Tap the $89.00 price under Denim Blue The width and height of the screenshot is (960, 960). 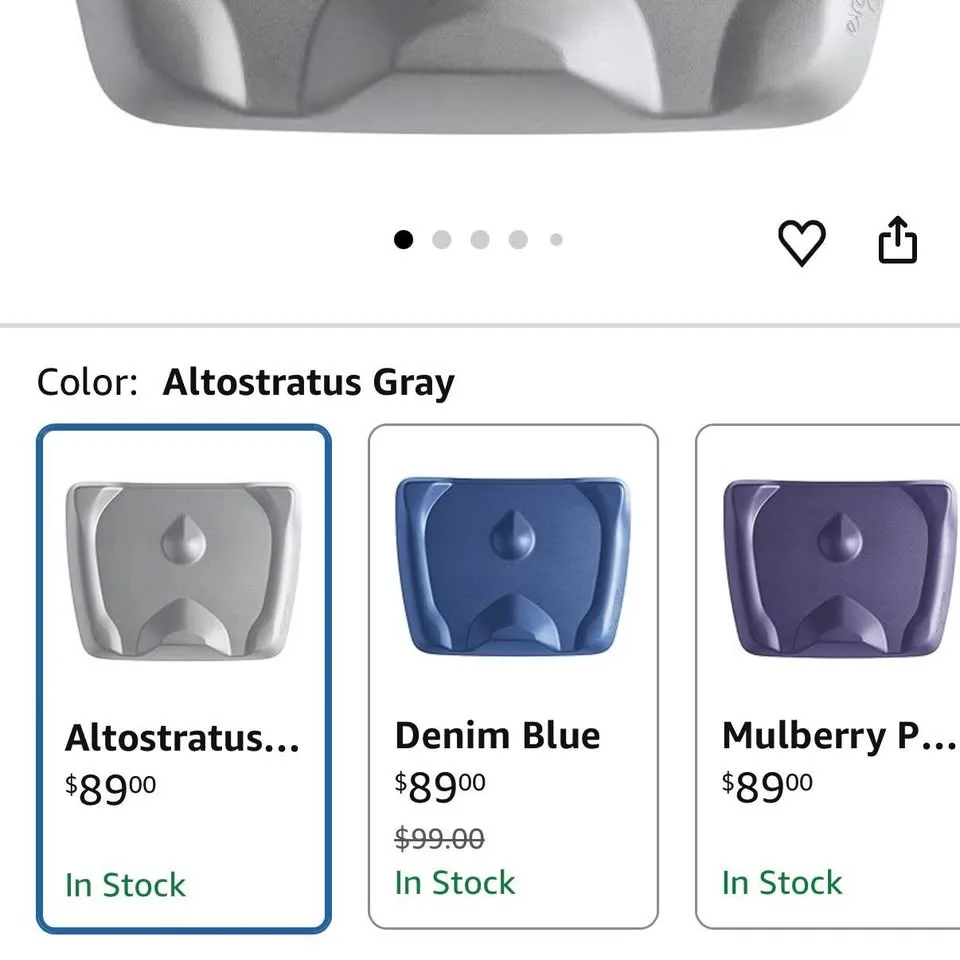[440, 787]
